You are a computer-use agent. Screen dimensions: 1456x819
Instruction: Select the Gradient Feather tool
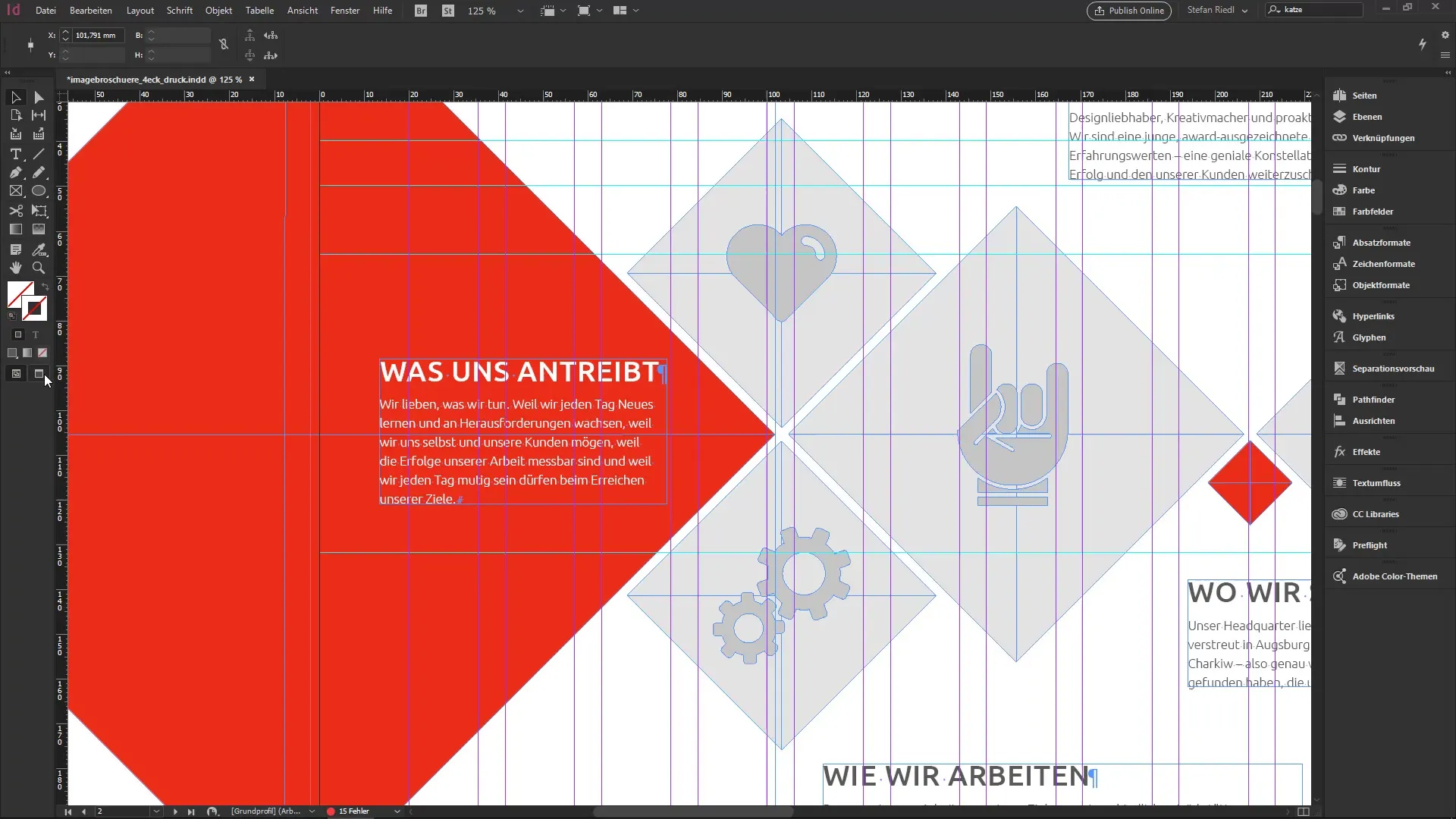[39, 229]
